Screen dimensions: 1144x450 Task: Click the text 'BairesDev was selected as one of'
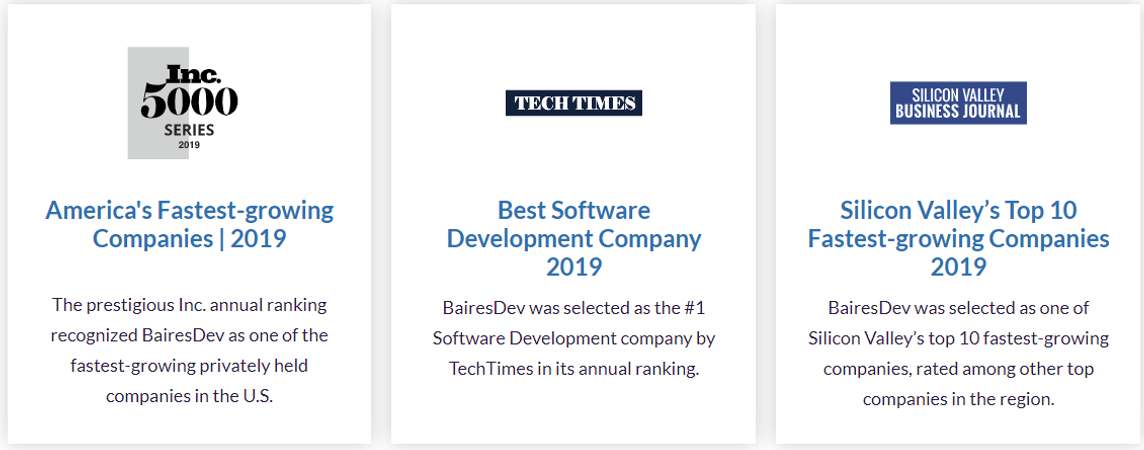(959, 308)
